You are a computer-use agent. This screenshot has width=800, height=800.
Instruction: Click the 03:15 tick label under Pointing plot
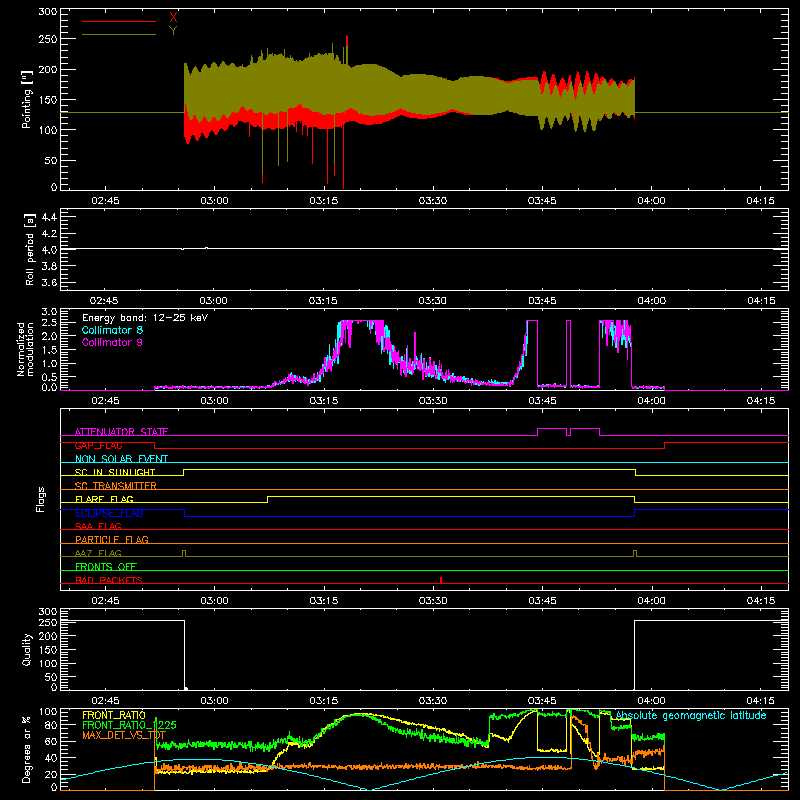tap(323, 201)
